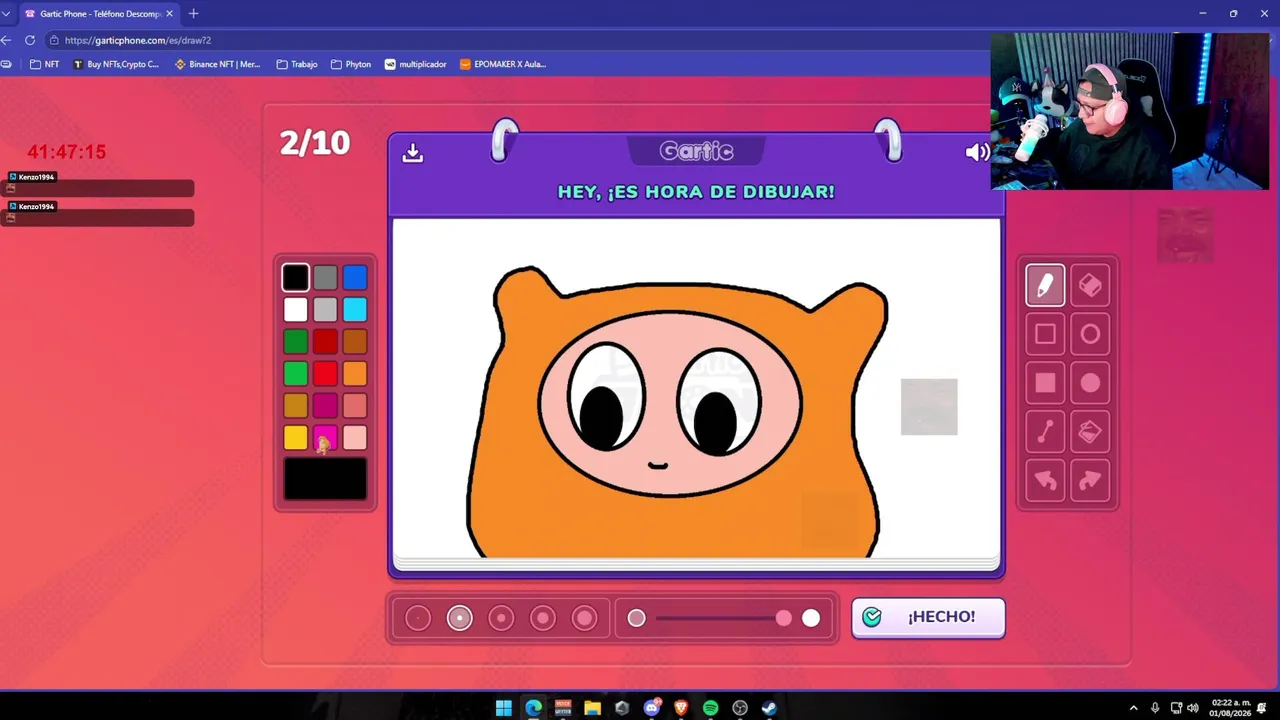This screenshot has height=720, width=1280.
Task: Click the ¡HECHO! button to finish
Action: (x=928, y=617)
